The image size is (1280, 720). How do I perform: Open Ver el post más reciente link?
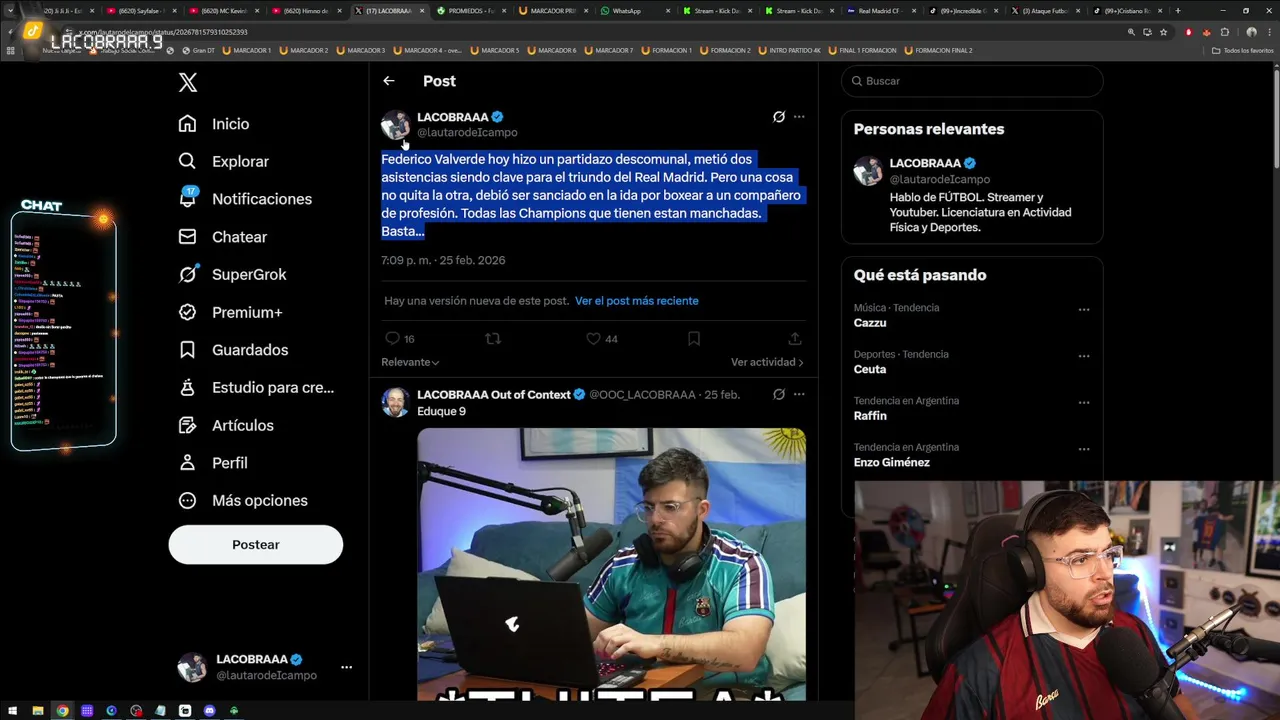coord(636,301)
